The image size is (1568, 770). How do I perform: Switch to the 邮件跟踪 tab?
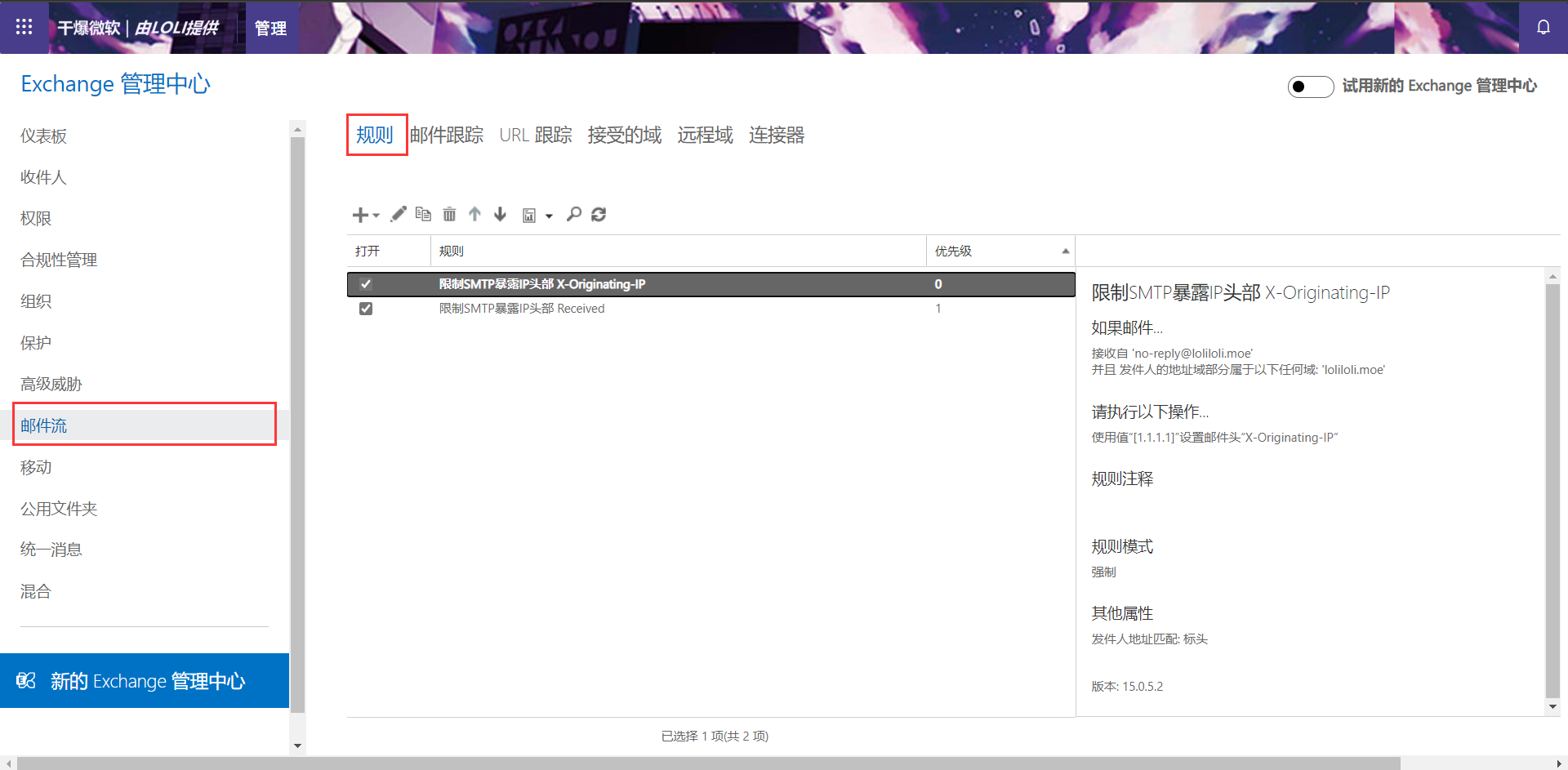point(447,135)
